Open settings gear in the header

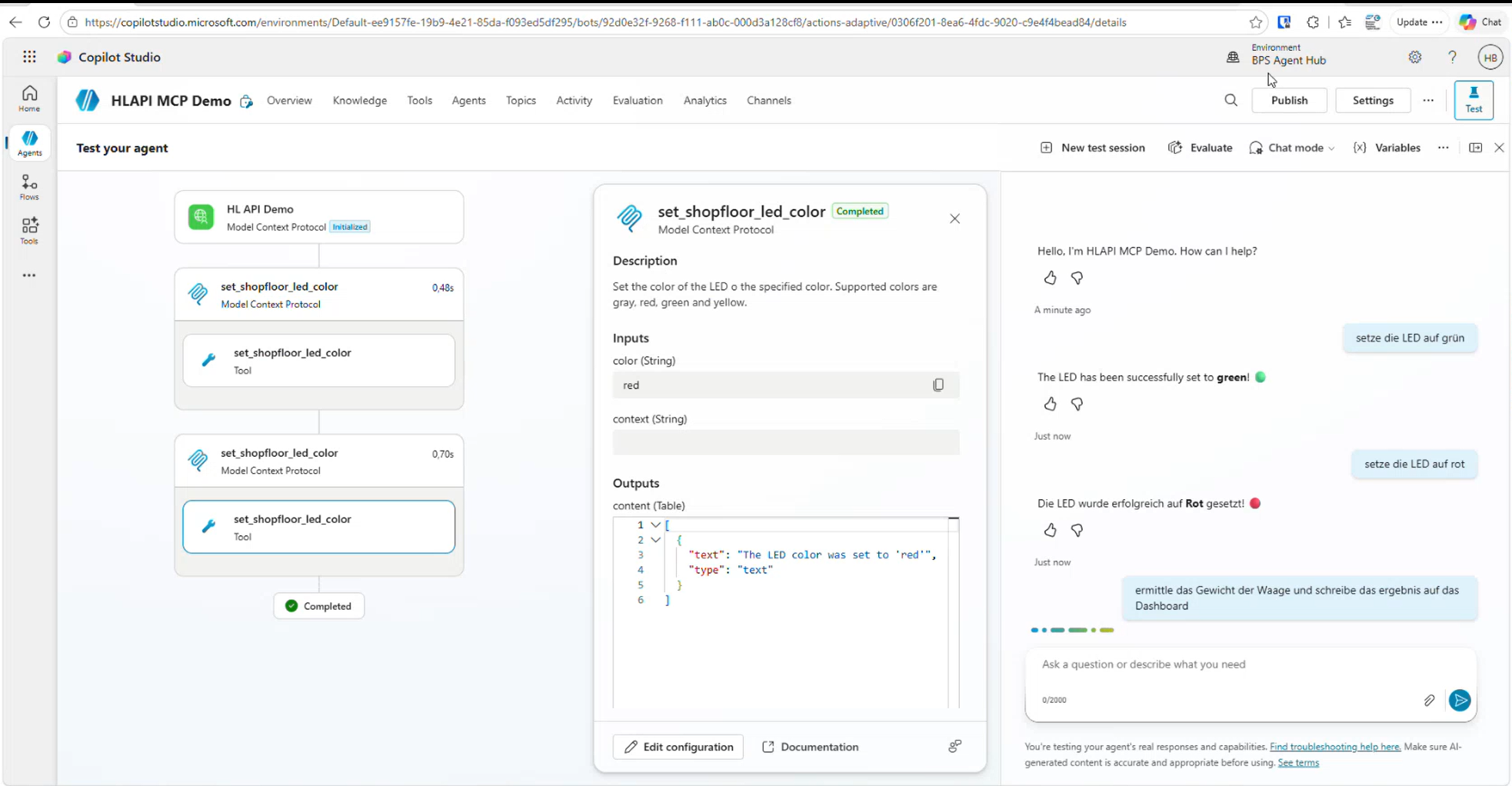(1415, 57)
